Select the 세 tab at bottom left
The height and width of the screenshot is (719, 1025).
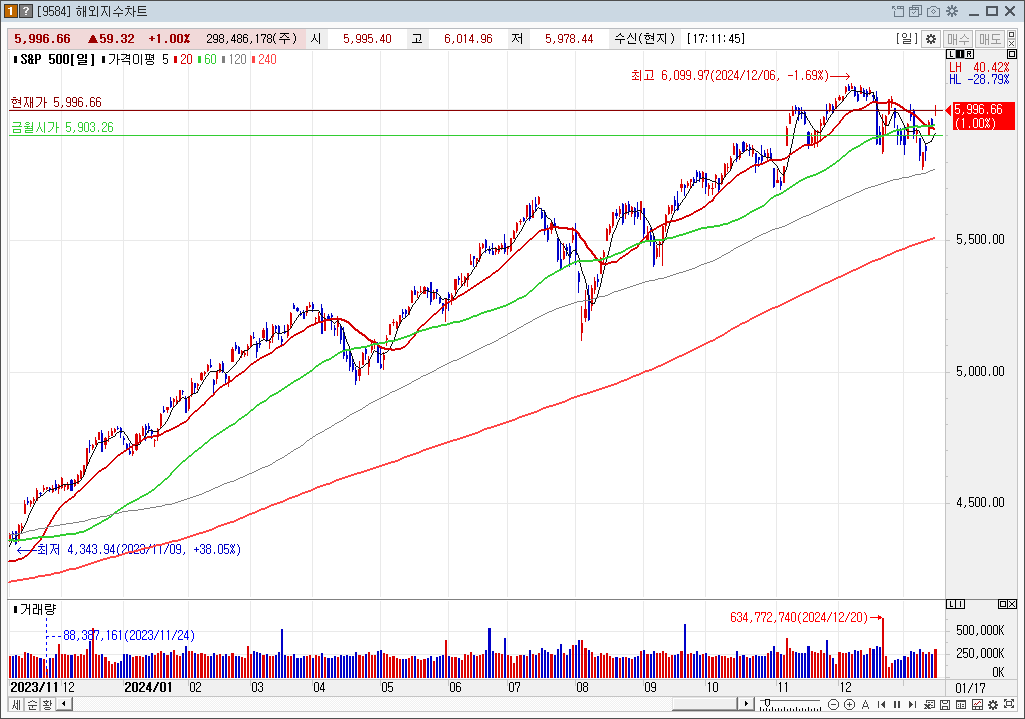click(16, 705)
